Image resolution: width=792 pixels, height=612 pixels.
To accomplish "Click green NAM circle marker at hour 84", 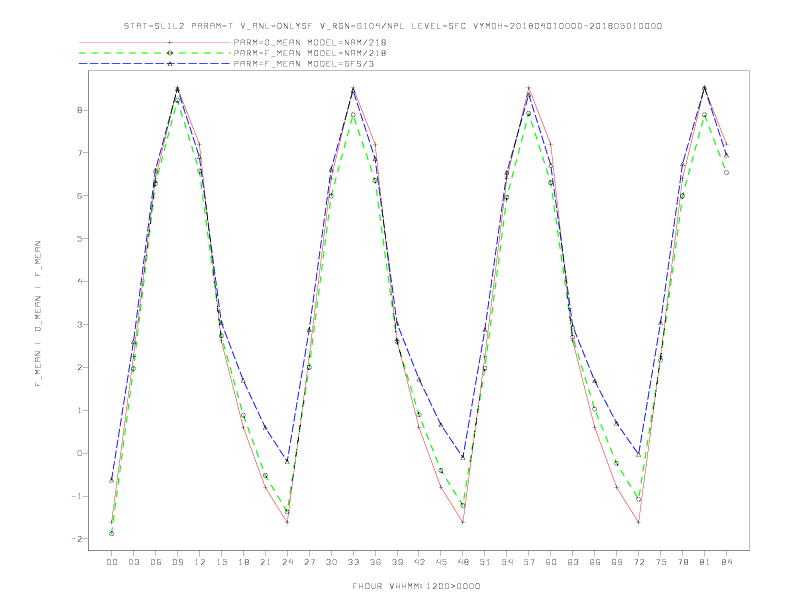I will pyautogui.click(x=726, y=173).
